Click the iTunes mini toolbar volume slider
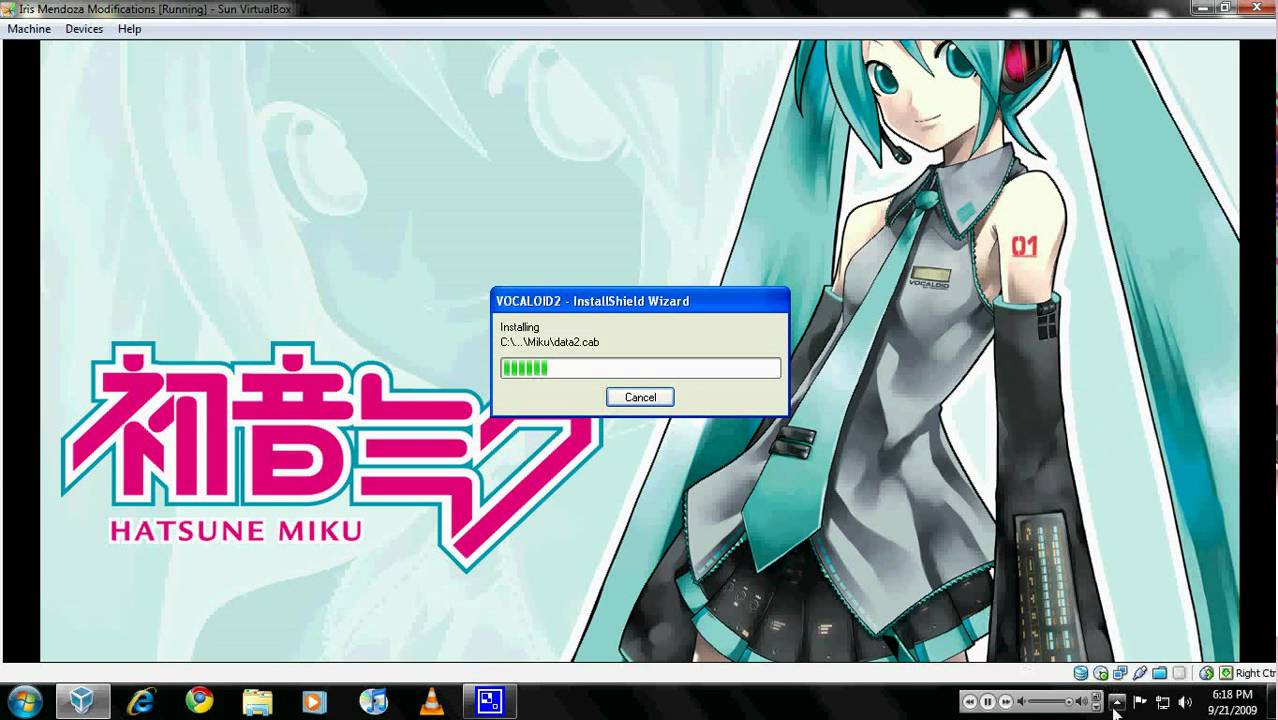This screenshot has height=720, width=1278. pyautogui.click(x=1050, y=701)
